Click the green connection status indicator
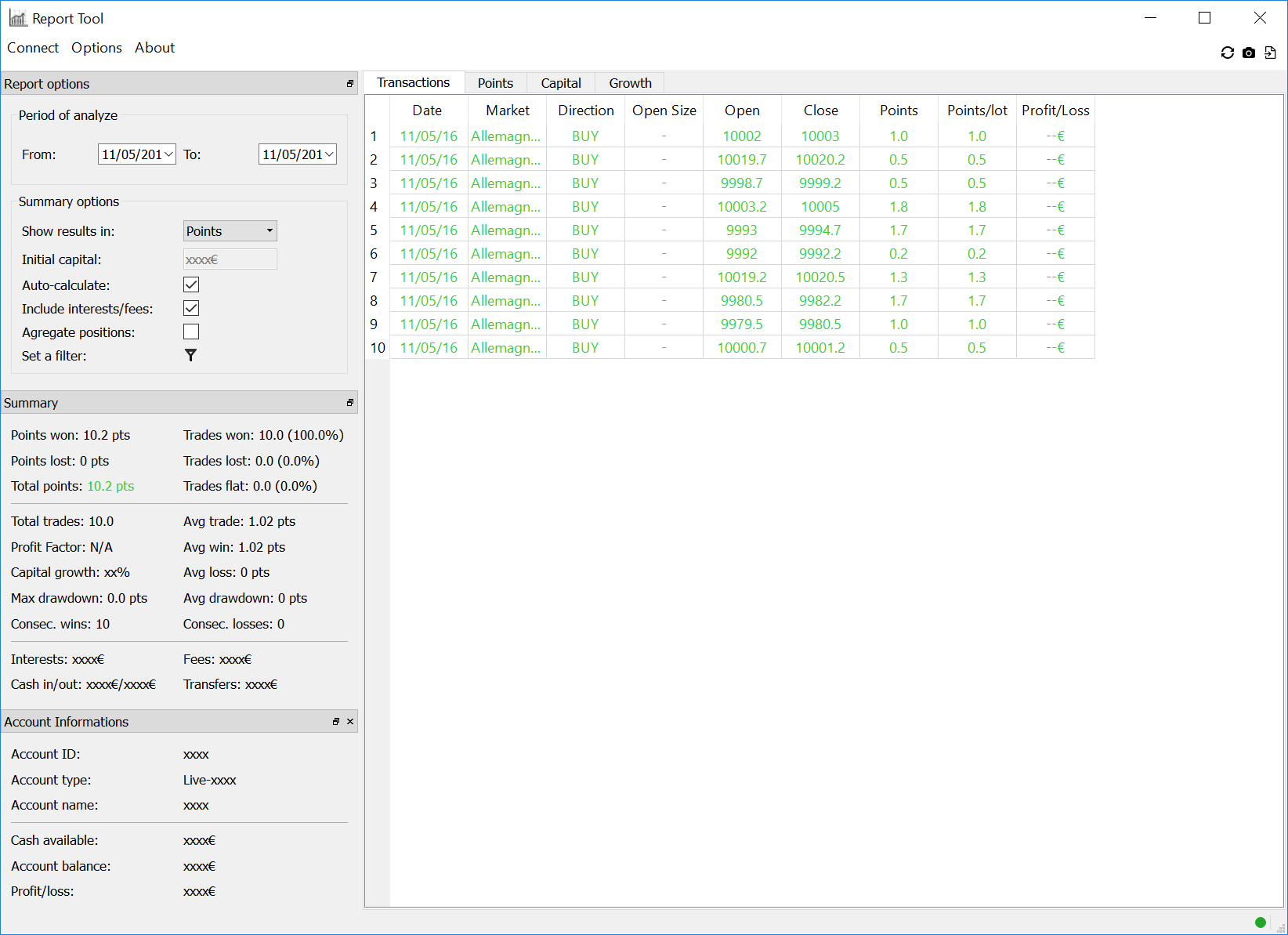 click(1261, 922)
